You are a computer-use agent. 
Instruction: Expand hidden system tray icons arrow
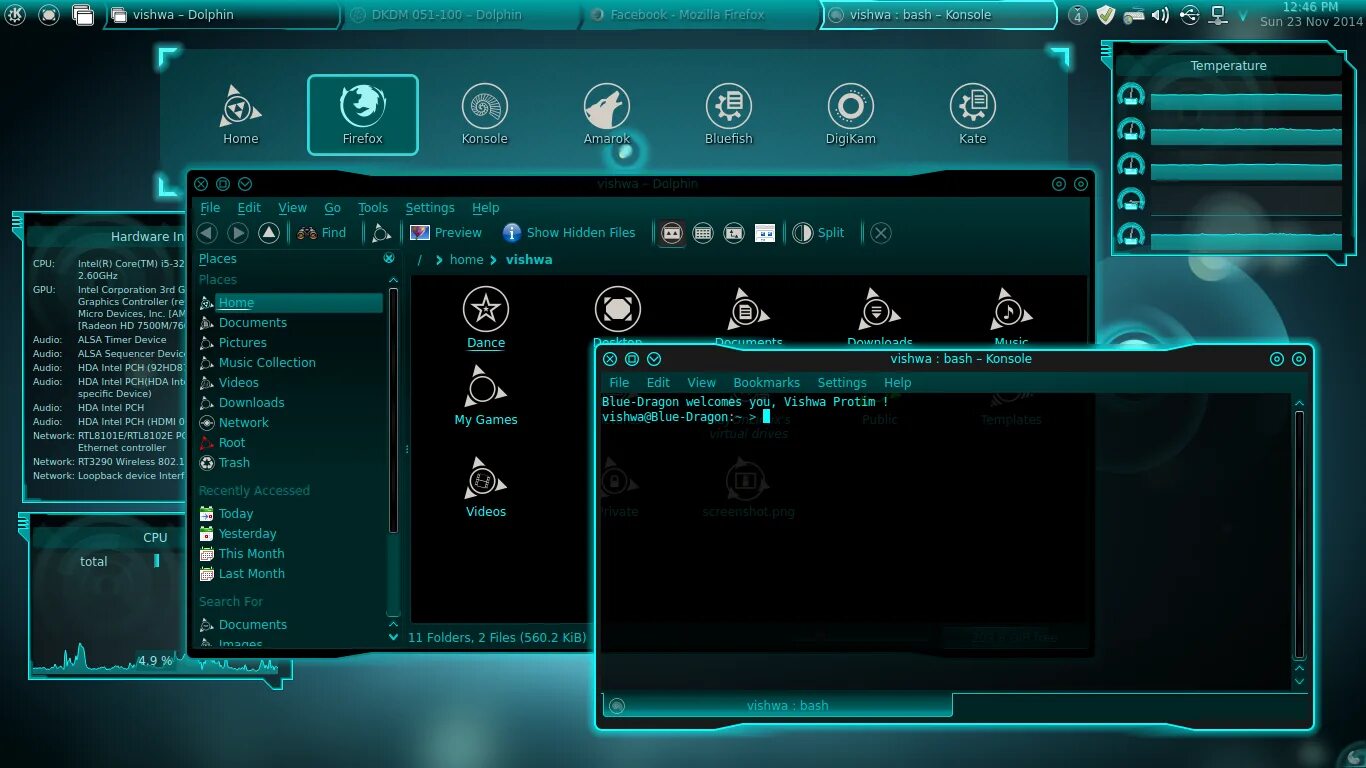coord(1243,15)
